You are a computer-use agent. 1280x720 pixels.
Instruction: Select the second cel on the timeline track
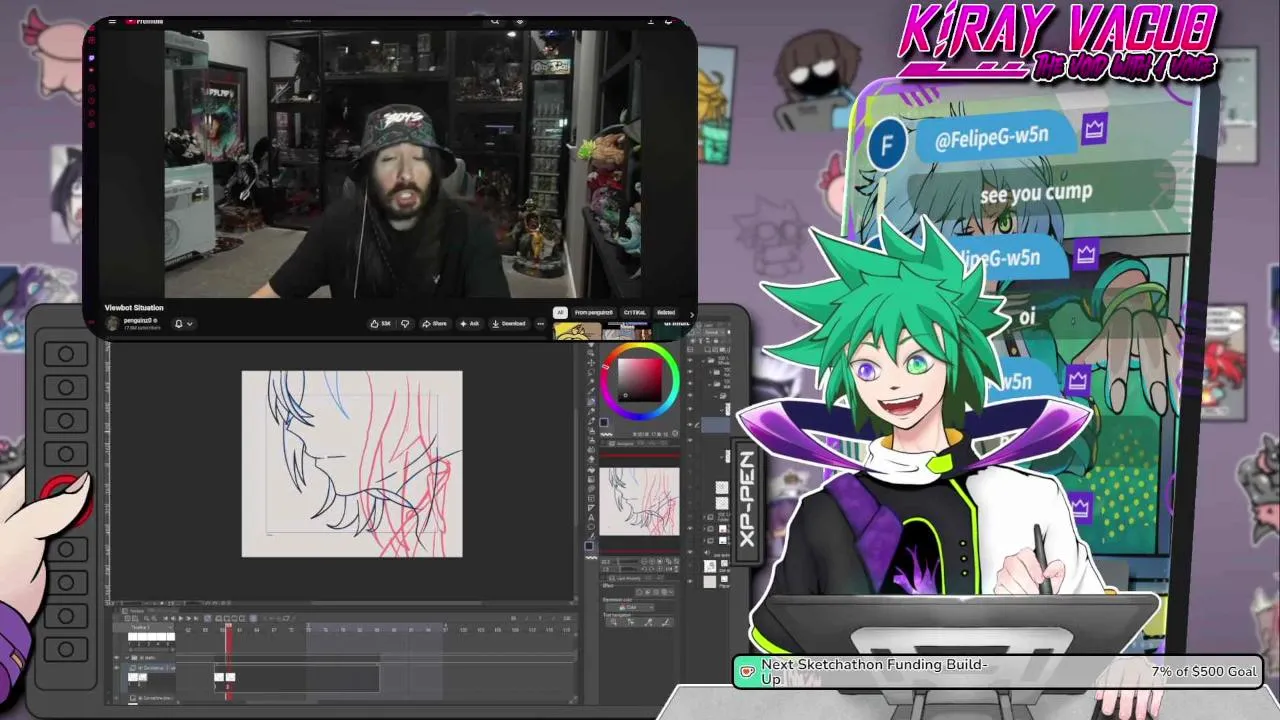(230, 677)
